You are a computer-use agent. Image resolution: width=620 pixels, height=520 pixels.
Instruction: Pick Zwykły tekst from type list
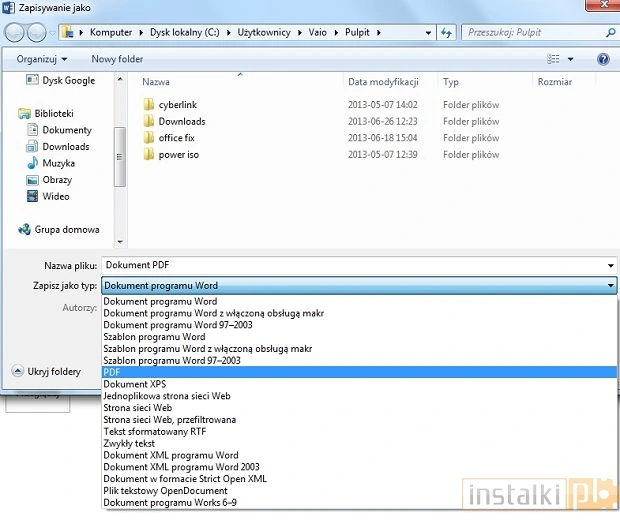coord(131,443)
